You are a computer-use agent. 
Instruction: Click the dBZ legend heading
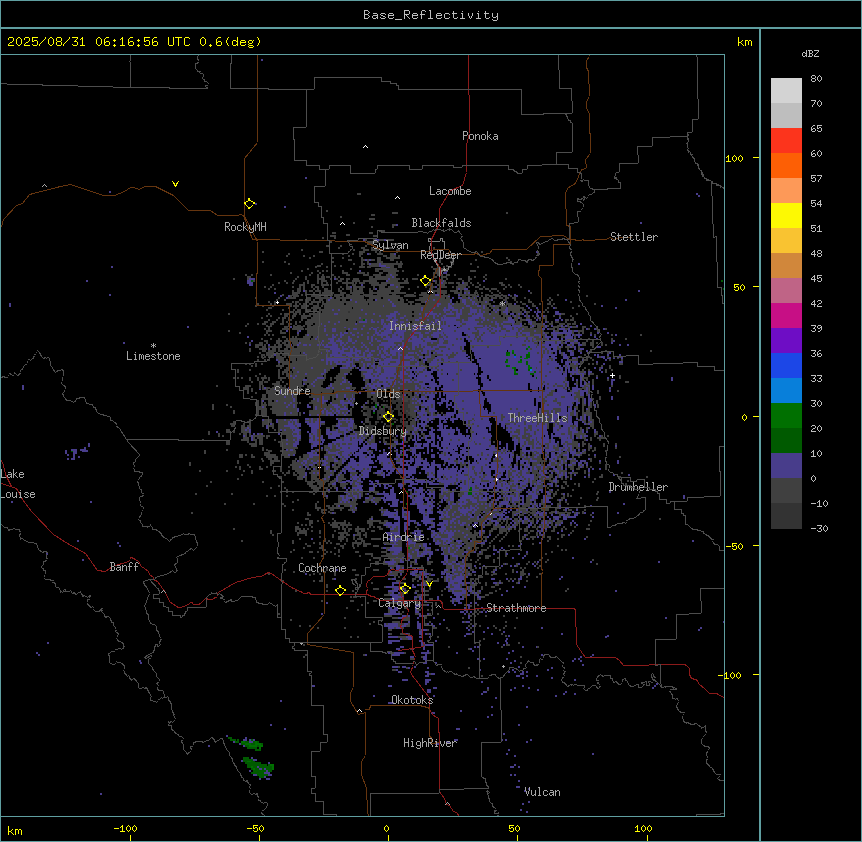pos(810,53)
